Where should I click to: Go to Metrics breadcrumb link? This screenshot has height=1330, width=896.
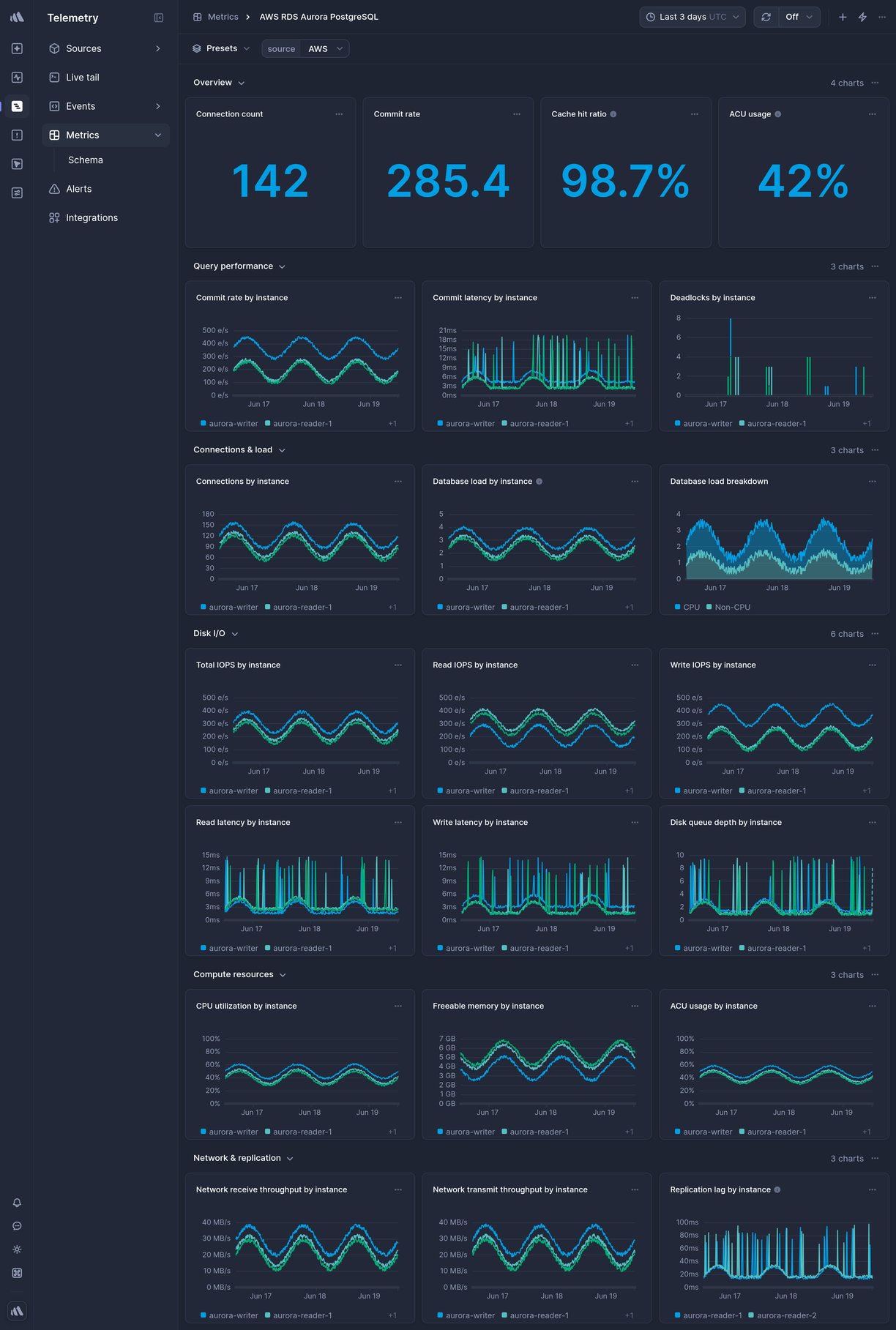223,17
